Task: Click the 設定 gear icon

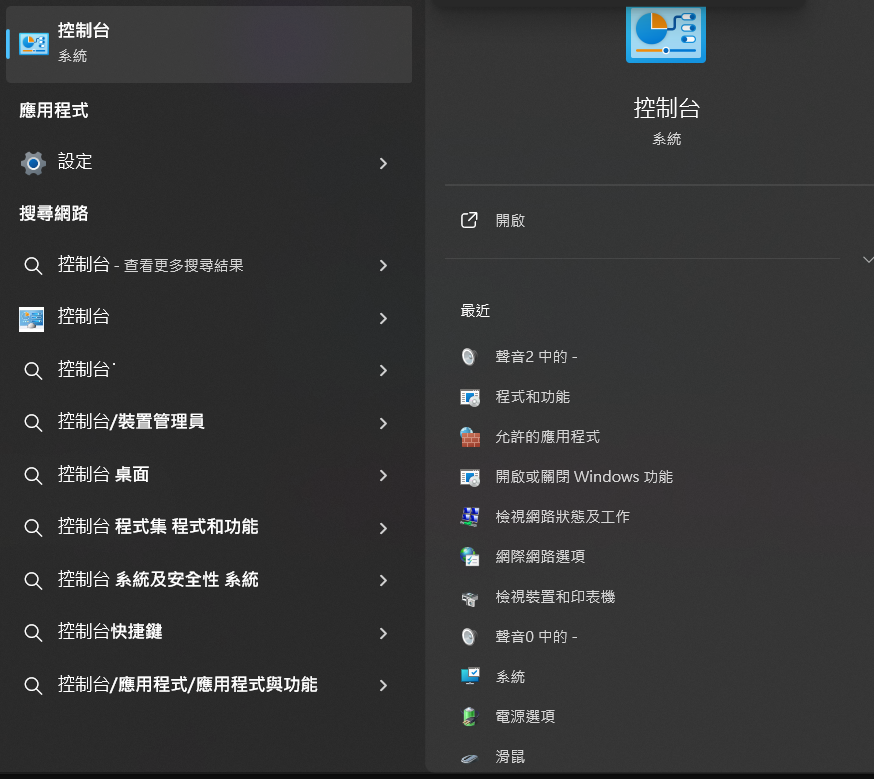Action: pyautogui.click(x=33, y=163)
